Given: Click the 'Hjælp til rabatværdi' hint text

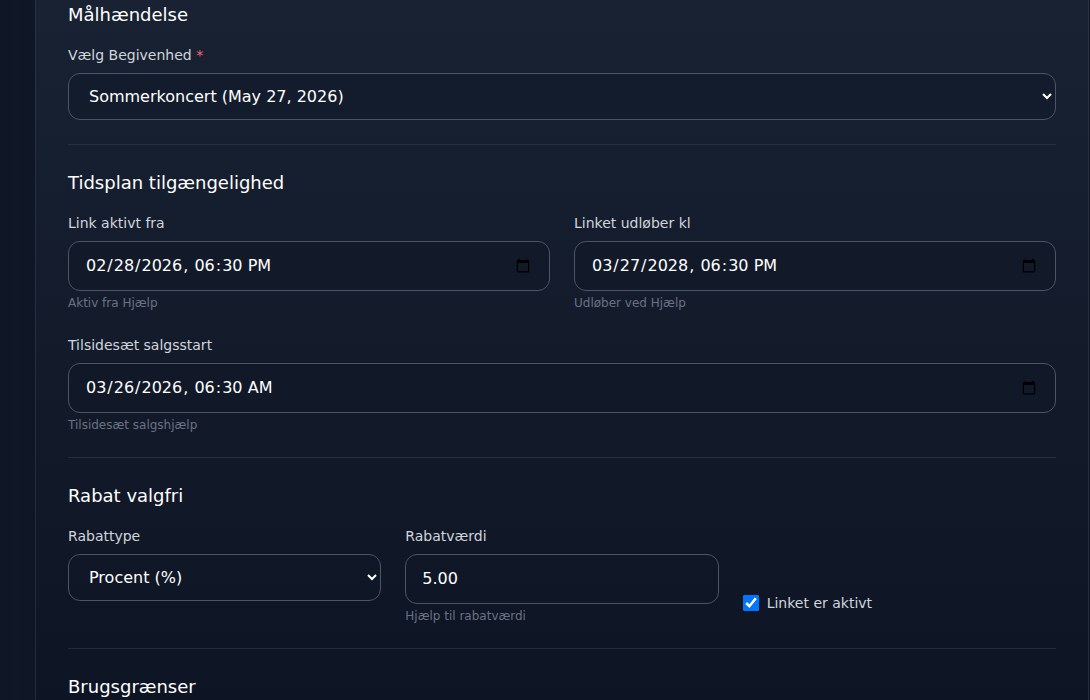Looking at the screenshot, I should click(465, 616).
